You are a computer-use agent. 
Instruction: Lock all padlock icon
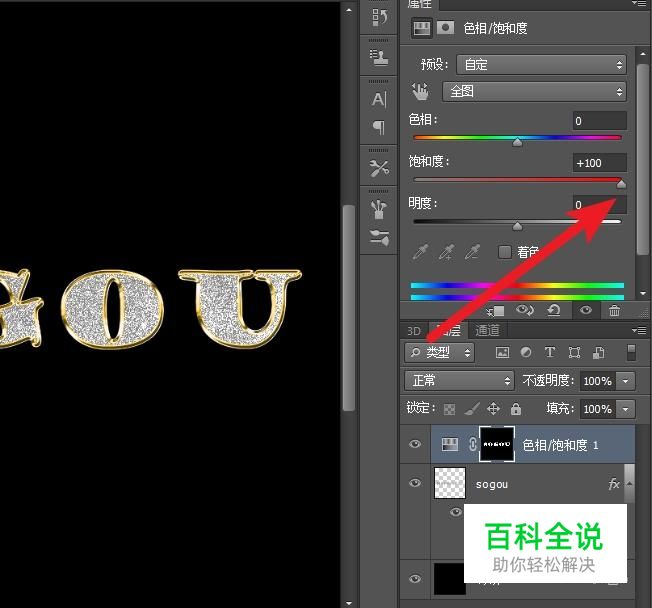[516, 409]
